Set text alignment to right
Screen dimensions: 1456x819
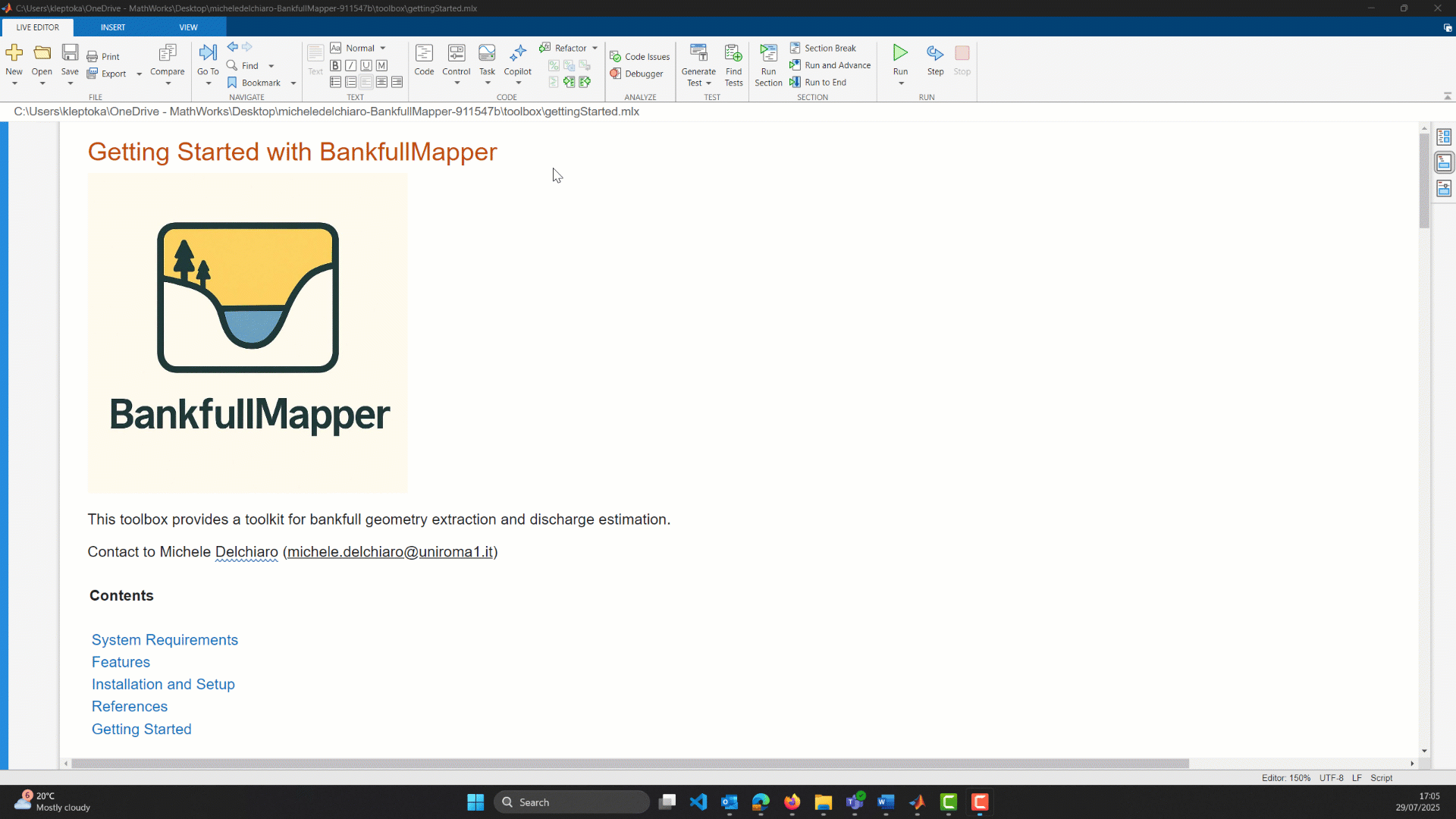click(397, 82)
